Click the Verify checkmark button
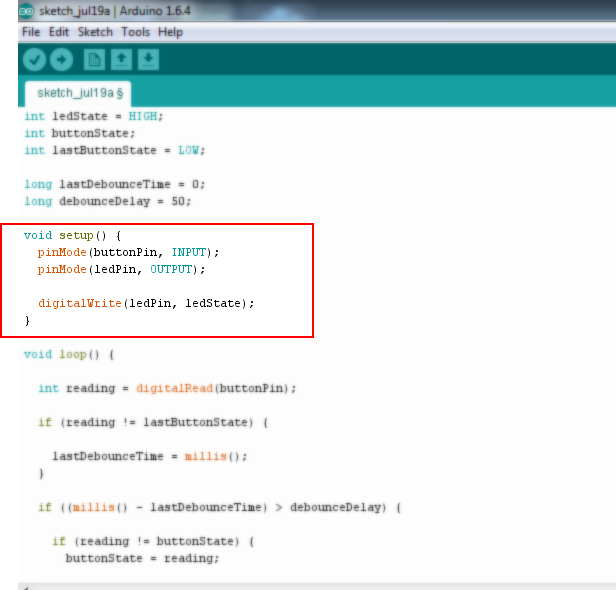This screenshot has width=616, height=590. (35, 60)
